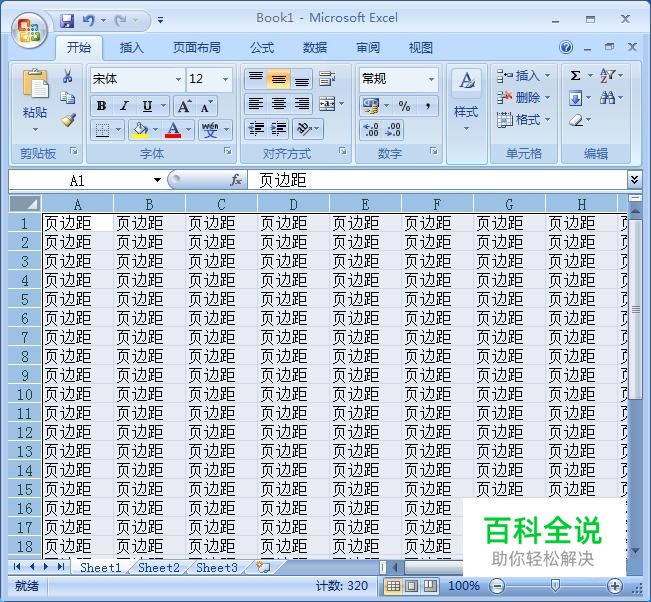Switch to 公式 tab
The image size is (651, 602).
(262, 48)
